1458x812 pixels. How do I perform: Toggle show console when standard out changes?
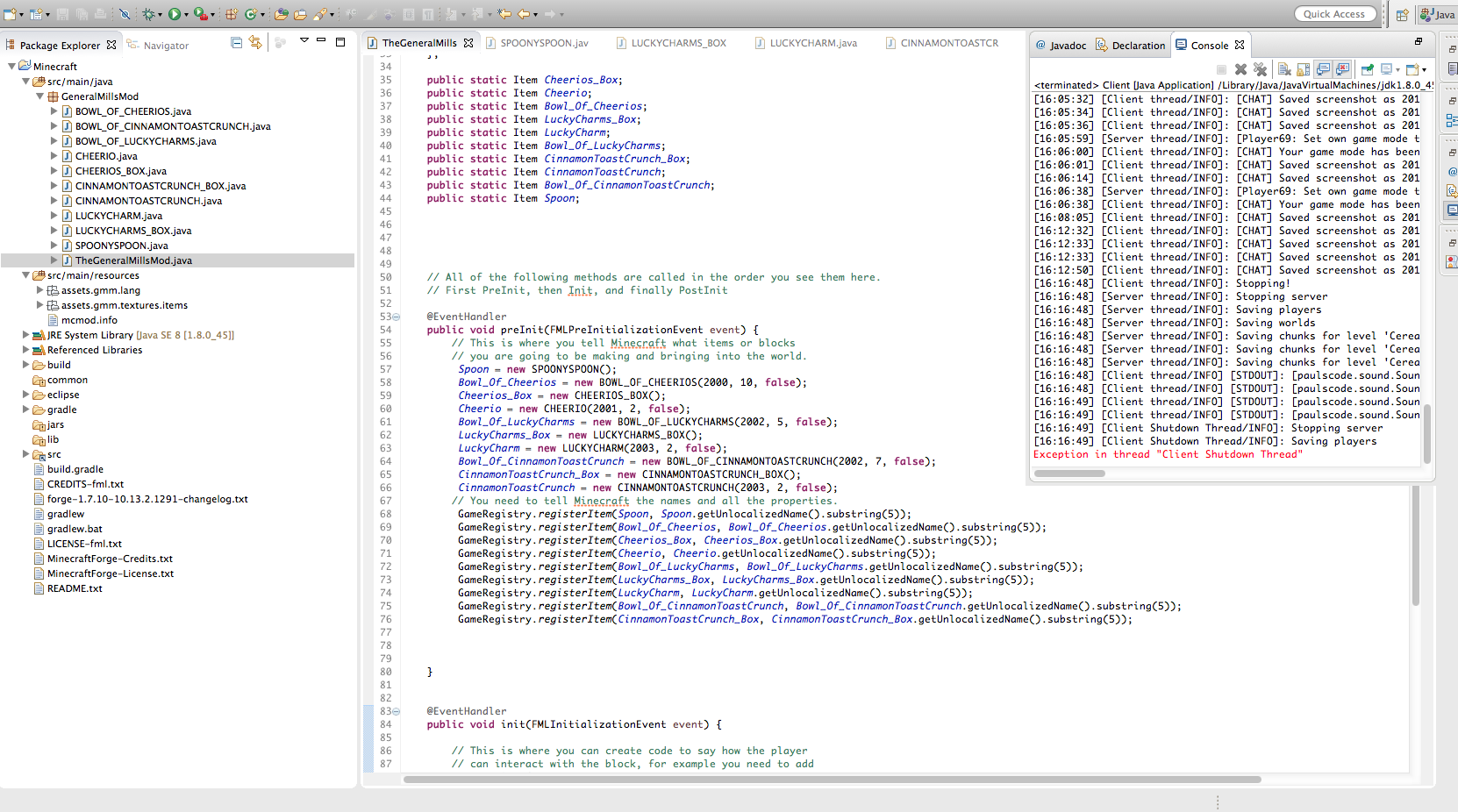tap(1324, 69)
